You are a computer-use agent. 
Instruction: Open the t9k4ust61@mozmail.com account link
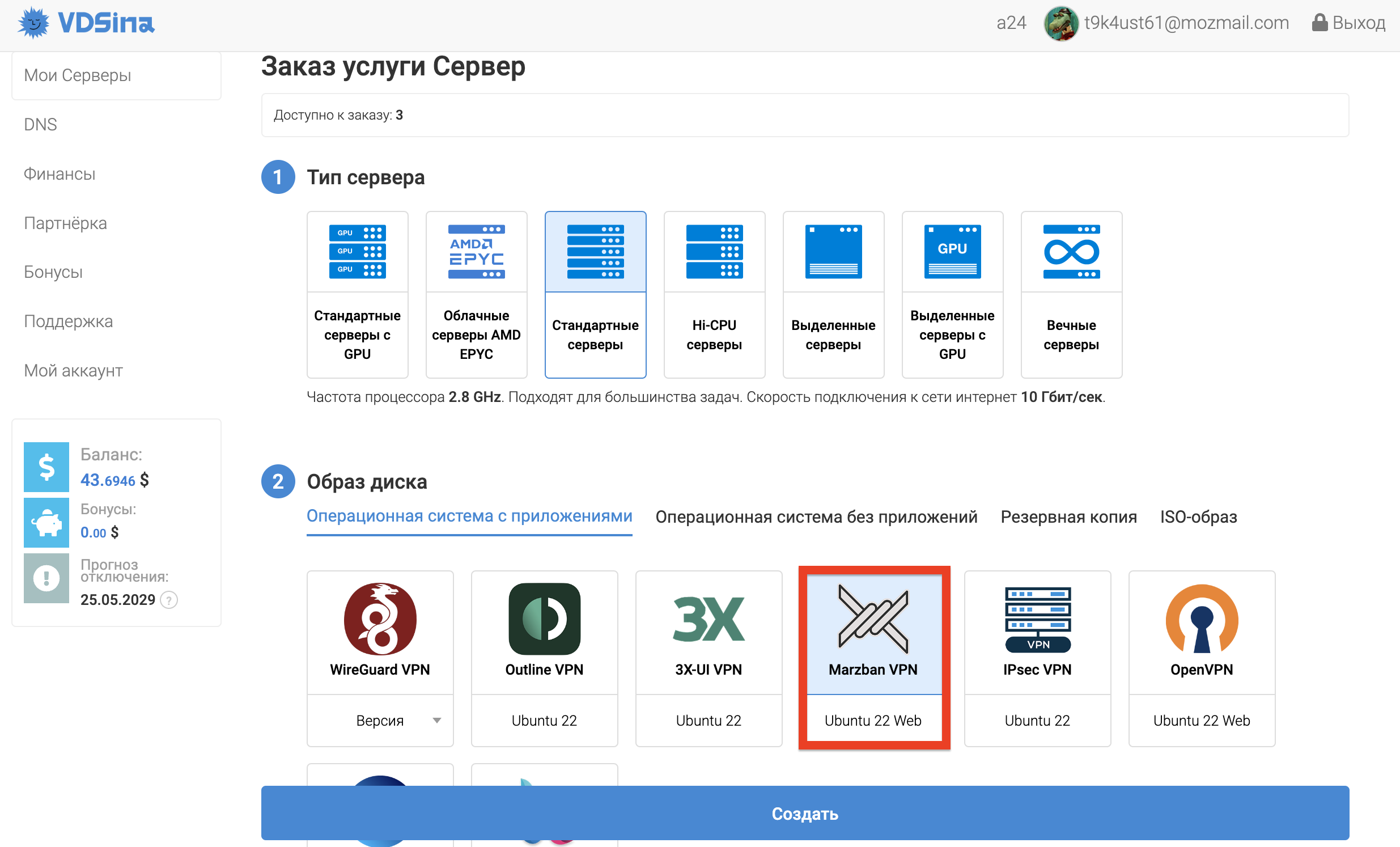[x=1186, y=23]
